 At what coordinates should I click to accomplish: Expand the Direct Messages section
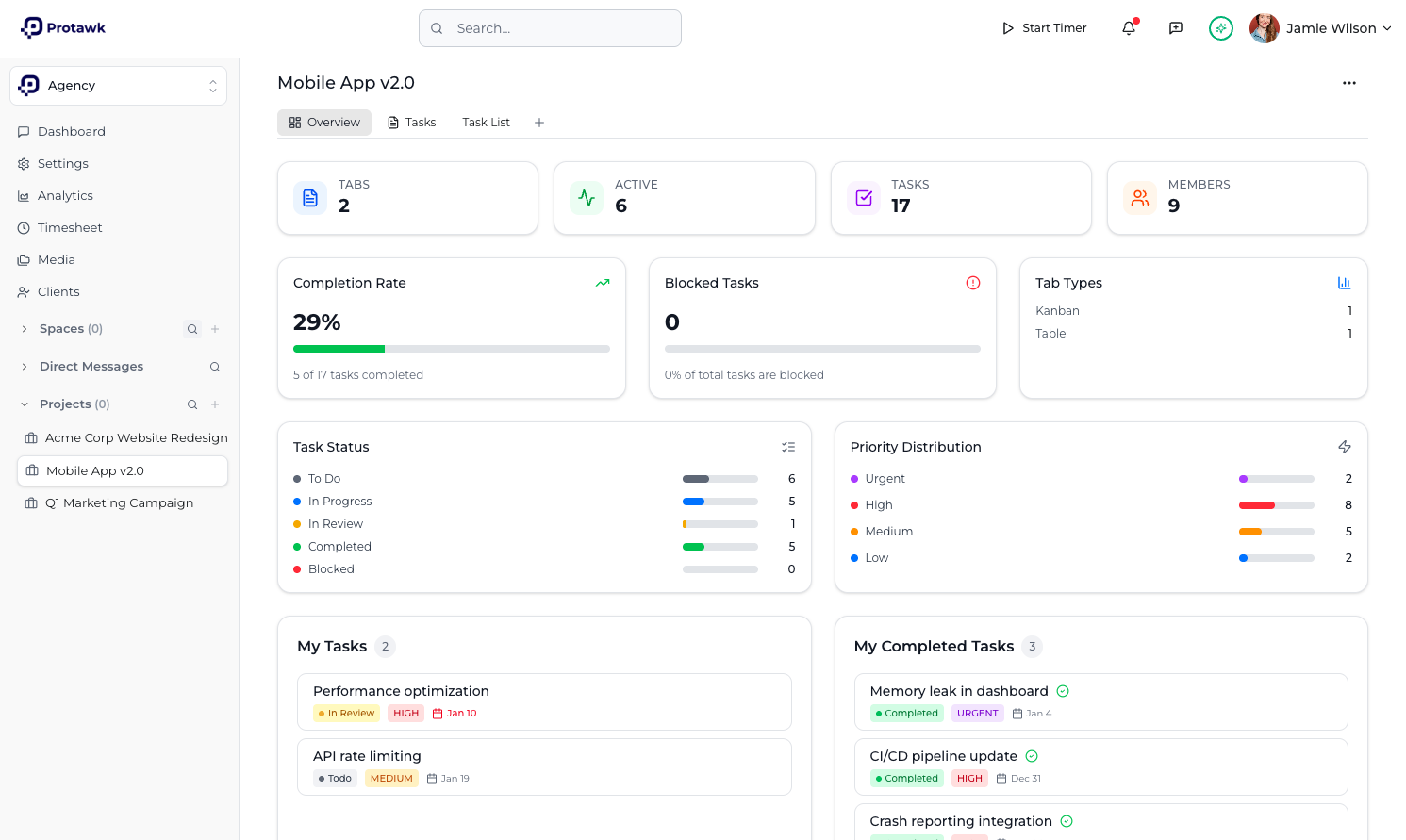(24, 366)
